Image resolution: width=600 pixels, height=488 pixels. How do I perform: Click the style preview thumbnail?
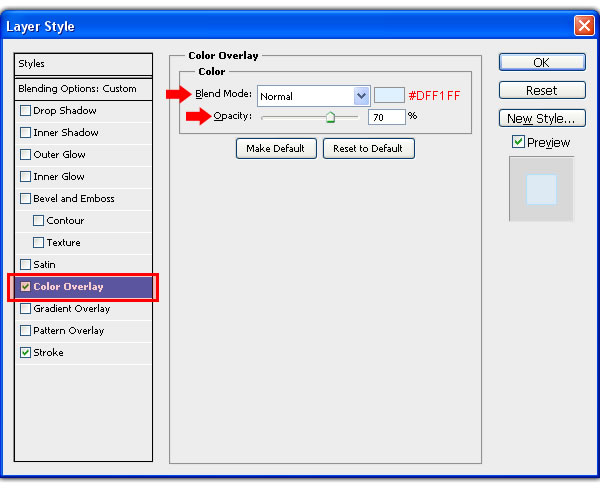coord(541,189)
